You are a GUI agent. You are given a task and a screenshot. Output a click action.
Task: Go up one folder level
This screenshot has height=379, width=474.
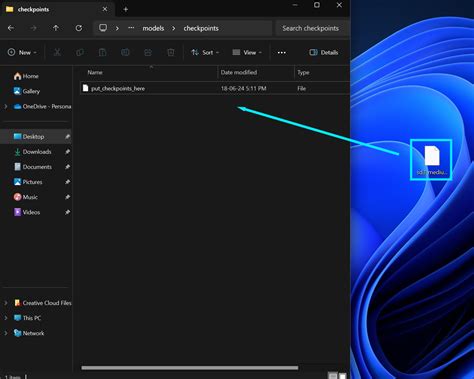56,28
